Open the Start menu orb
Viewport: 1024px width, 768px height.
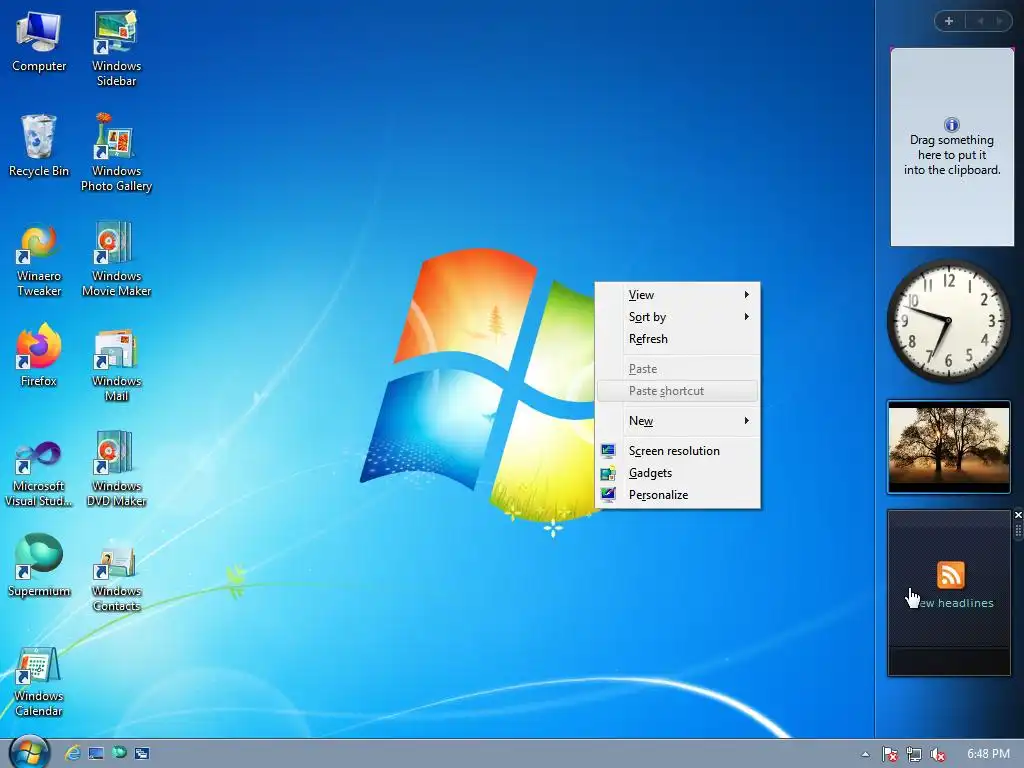[29, 752]
